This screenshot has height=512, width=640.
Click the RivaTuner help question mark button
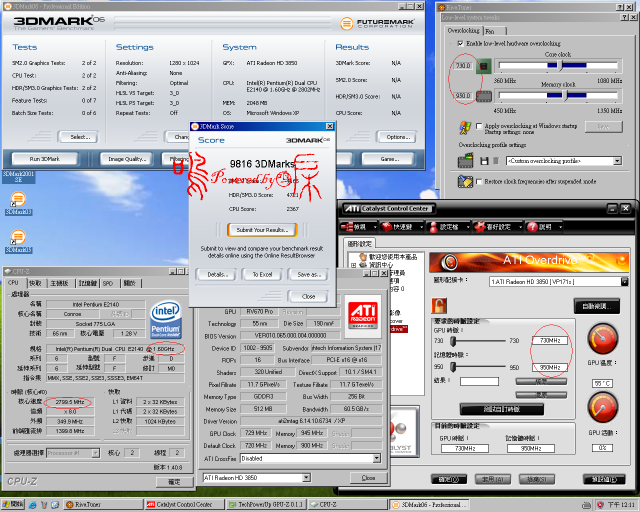(620, 7)
